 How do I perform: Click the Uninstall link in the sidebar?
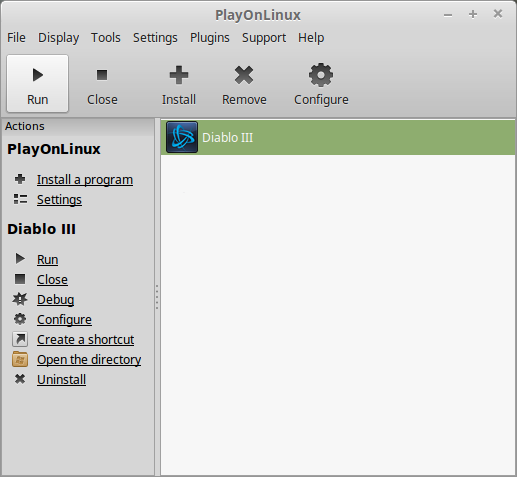pyautogui.click(x=61, y=379)
